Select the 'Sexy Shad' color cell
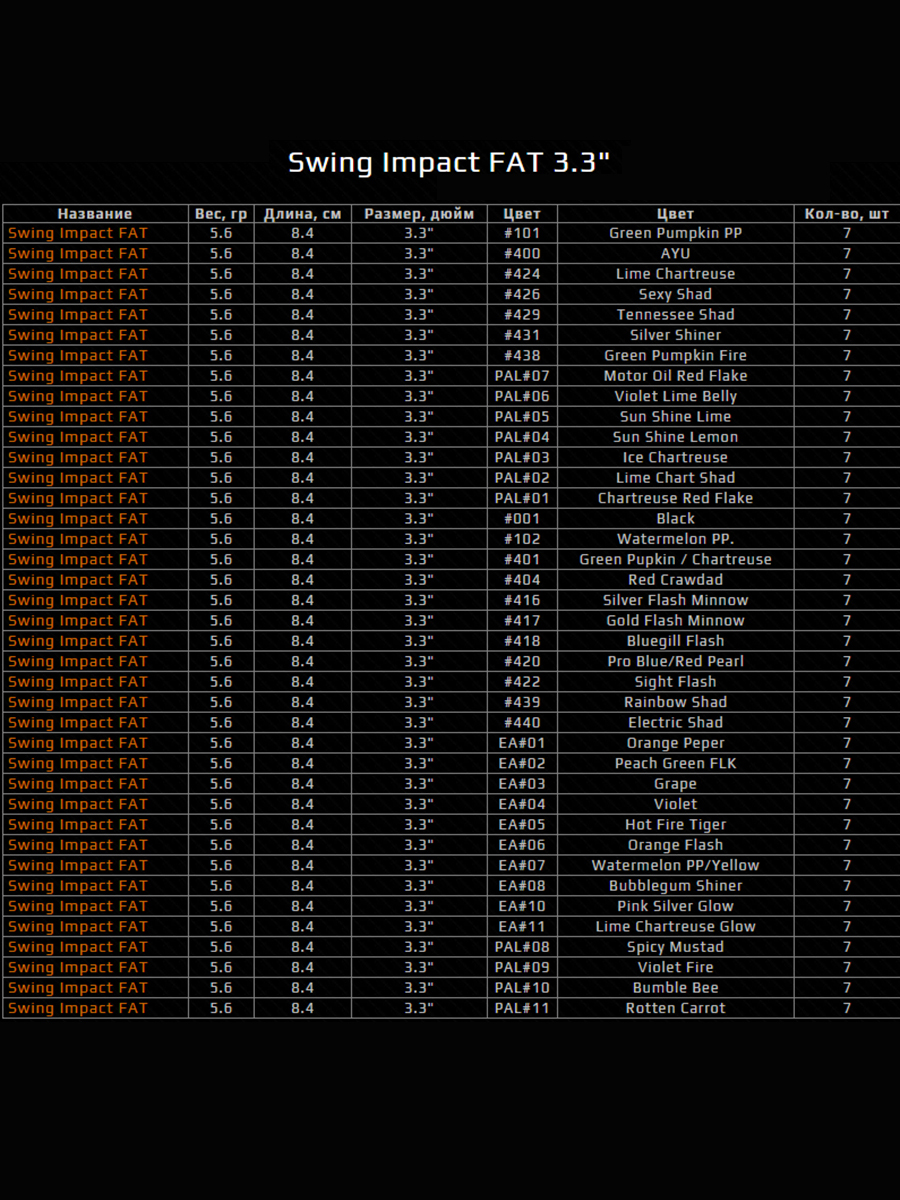The height and width of the screenshot is (1200, 900). pyautogui.click(x=676, y=294)
